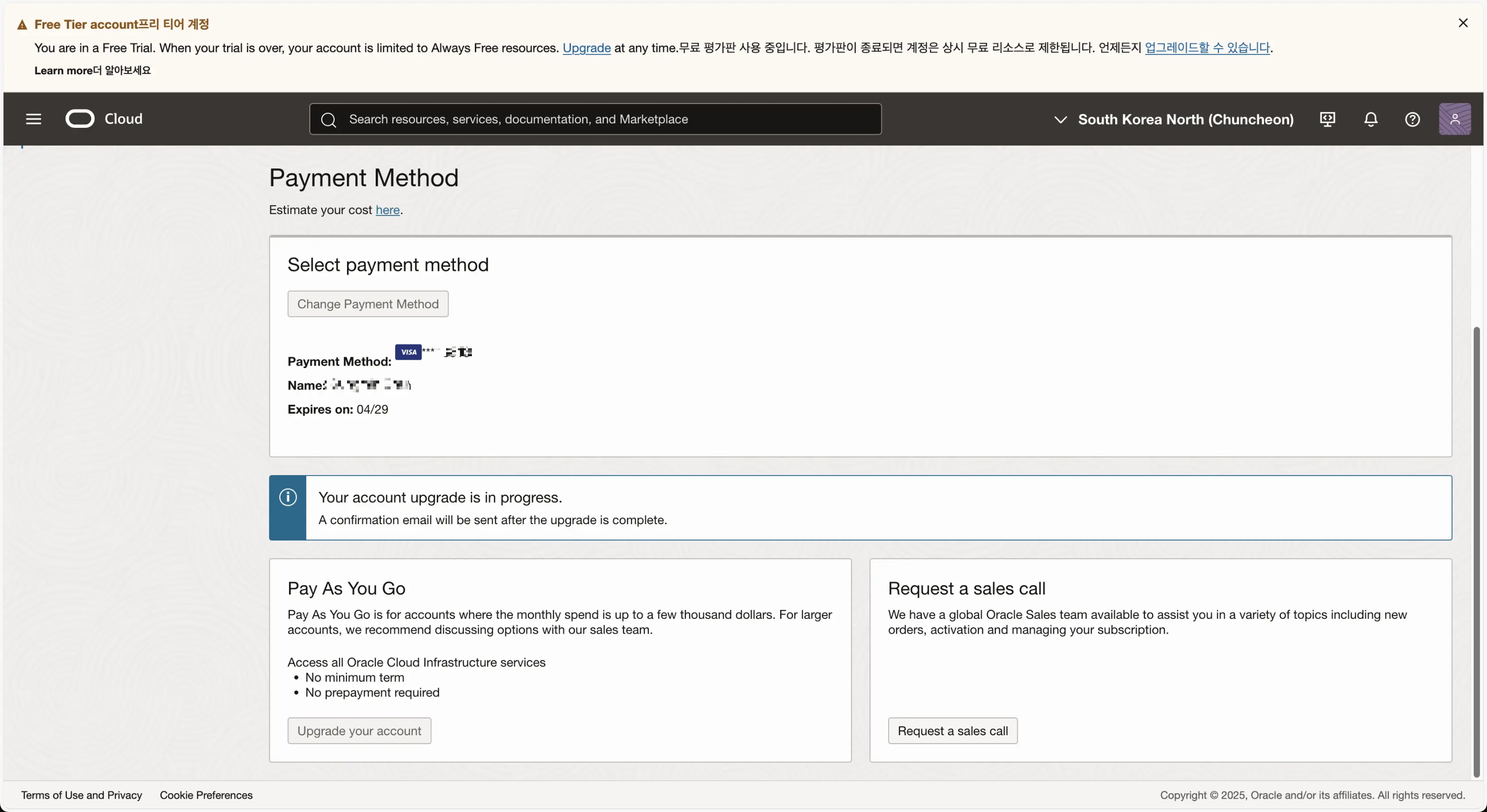The image size is (1487, 812).
Task: Dismiss the Free Tier banner
Action: pyautogui.click(x=1463, y=22)
